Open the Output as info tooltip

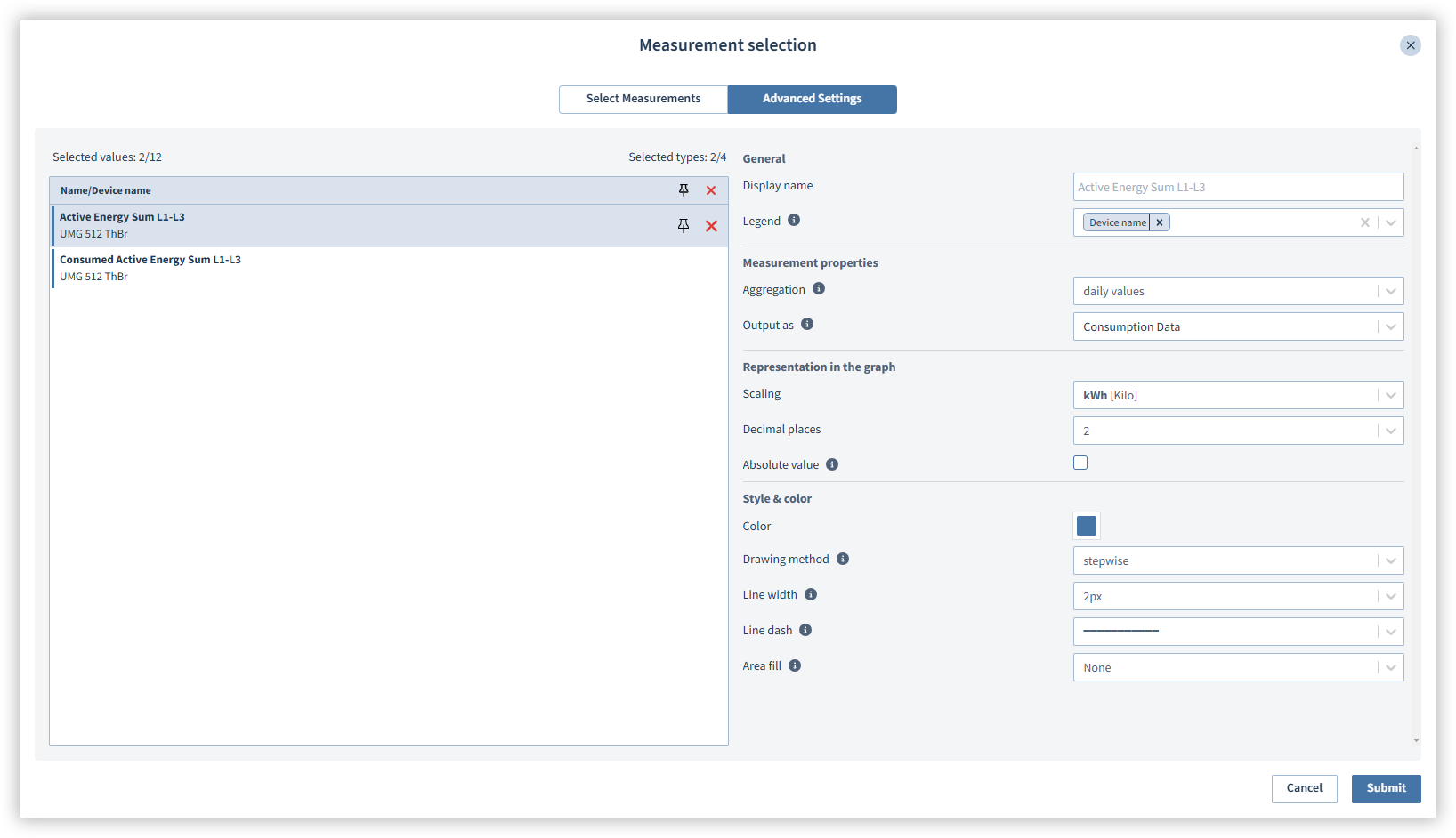click(806, 324)
